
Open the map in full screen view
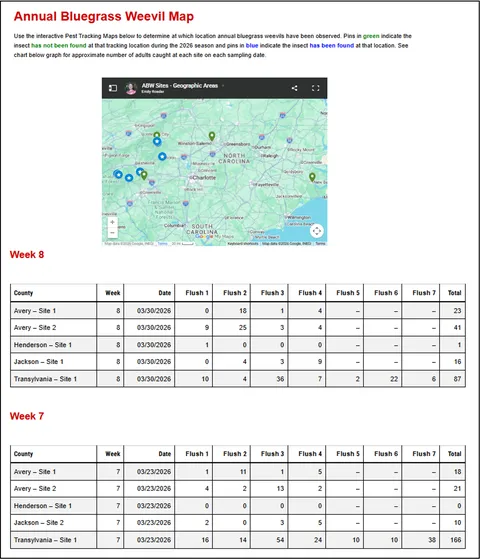tap(316, 88)
